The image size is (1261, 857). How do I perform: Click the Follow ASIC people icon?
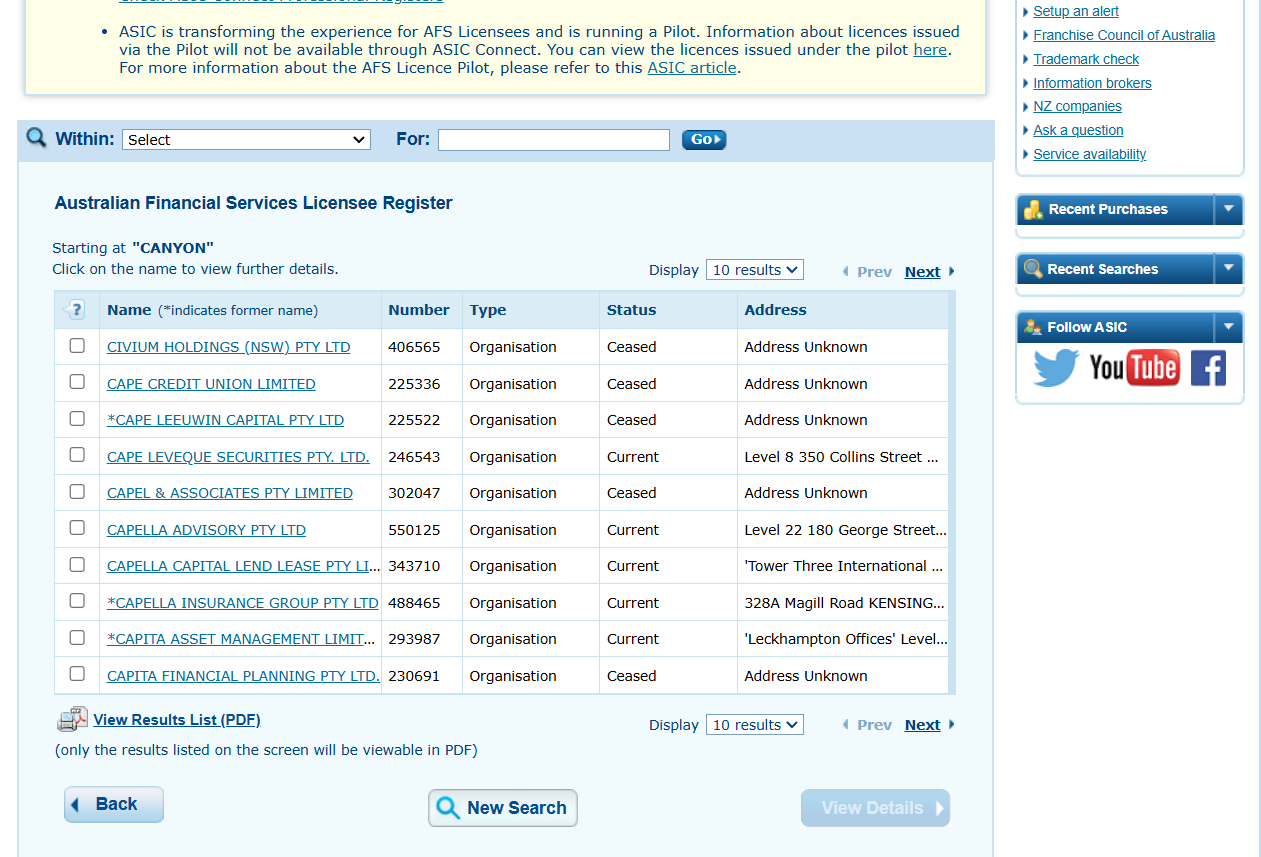tap(1033, 327)
